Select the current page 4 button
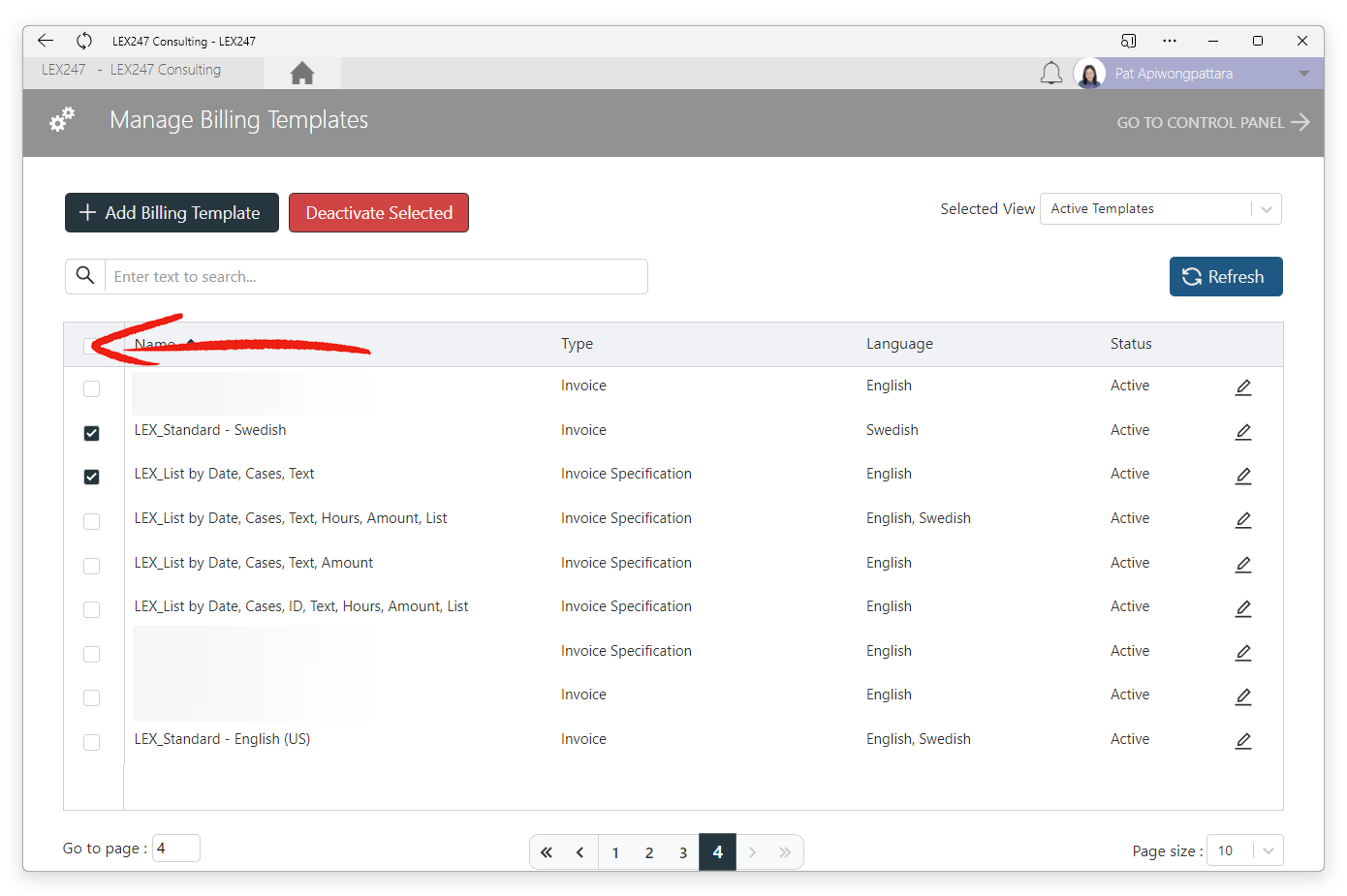The image size is (1347, 896). (718, 852)
